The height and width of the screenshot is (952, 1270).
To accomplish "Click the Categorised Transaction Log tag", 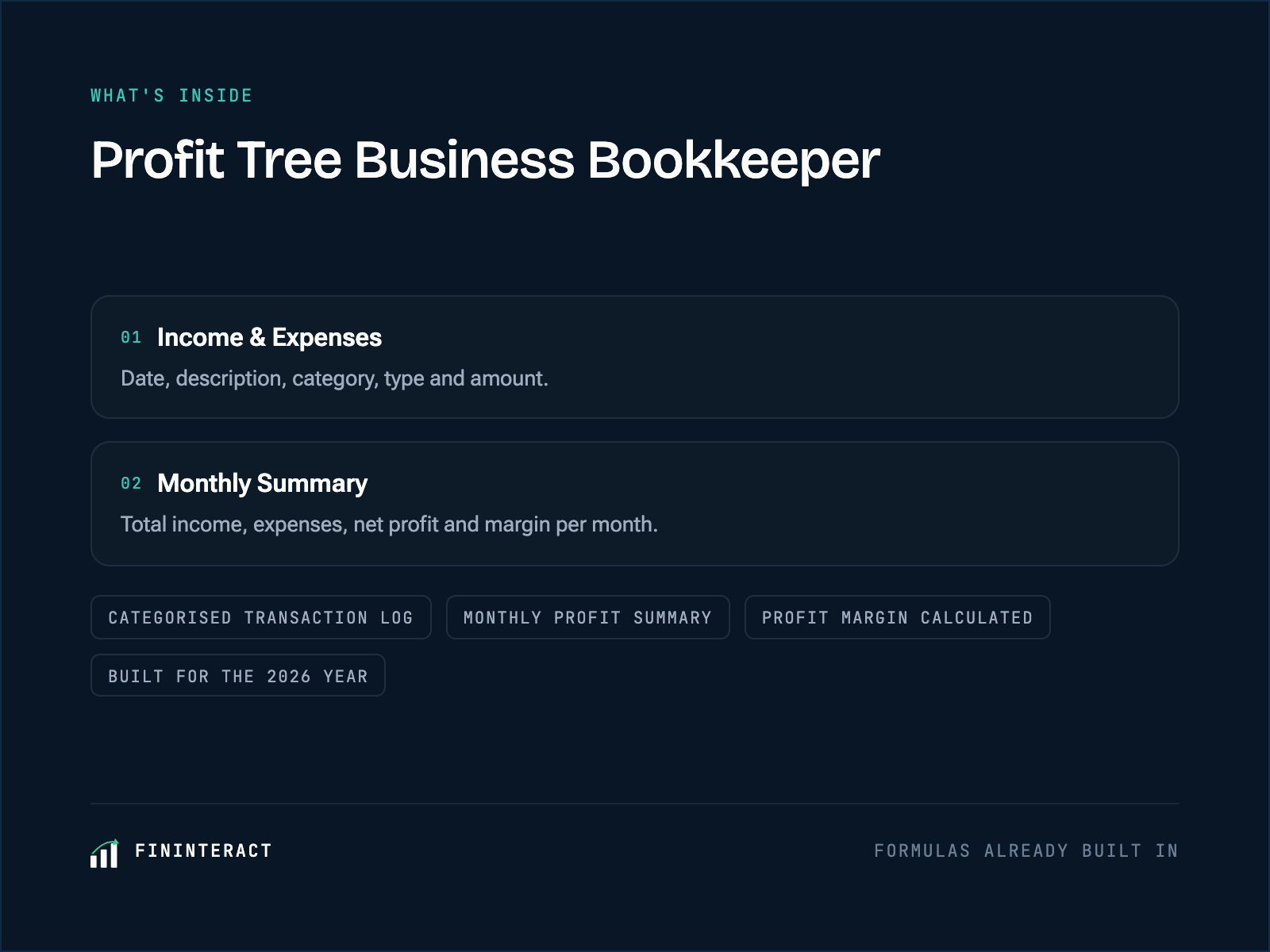I will pyautogui.click(x=261, y=617).
